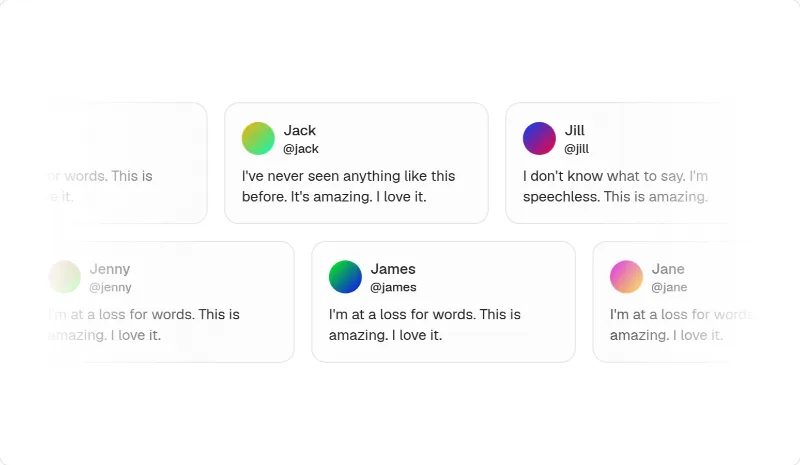The height and width of the screenshot is (465, 800).
Task: Select the name James
Action: [x=393, y=269]
